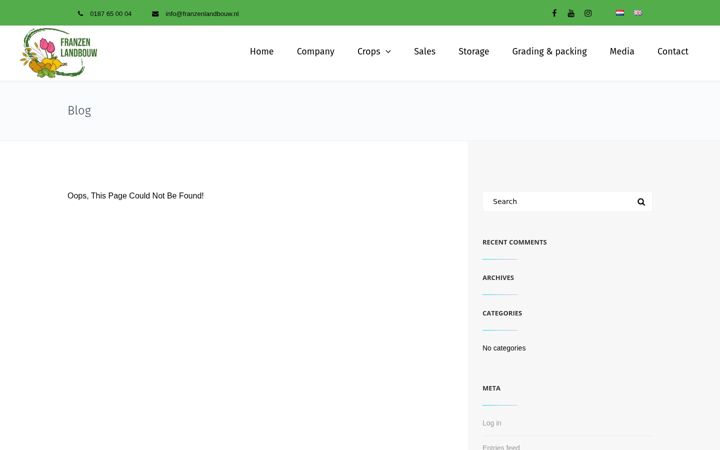This screenshot has width=720, height=450.
Task: Open the Contact menu item
Action: (673, 51)
